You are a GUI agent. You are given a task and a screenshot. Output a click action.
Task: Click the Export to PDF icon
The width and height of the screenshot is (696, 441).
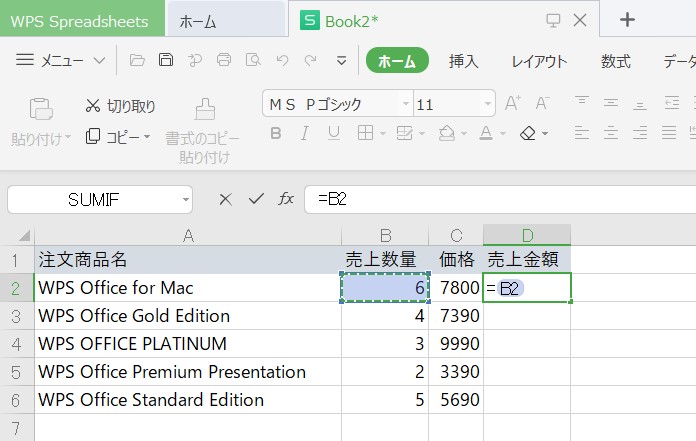click(195, 60)
